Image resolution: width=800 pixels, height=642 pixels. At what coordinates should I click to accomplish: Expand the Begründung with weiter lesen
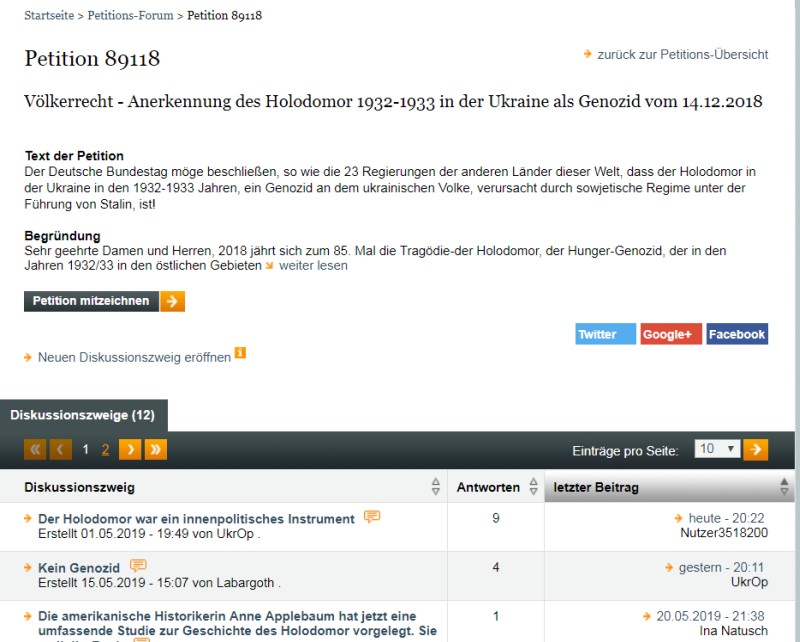click(312, 266)
